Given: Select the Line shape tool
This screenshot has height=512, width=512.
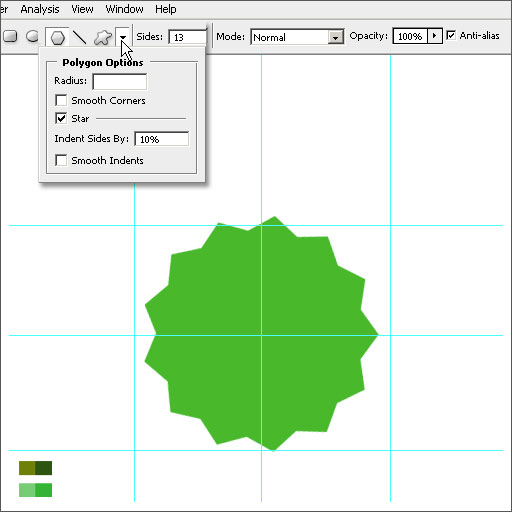Looking at the screenshot, I should (x=80, y=37).
